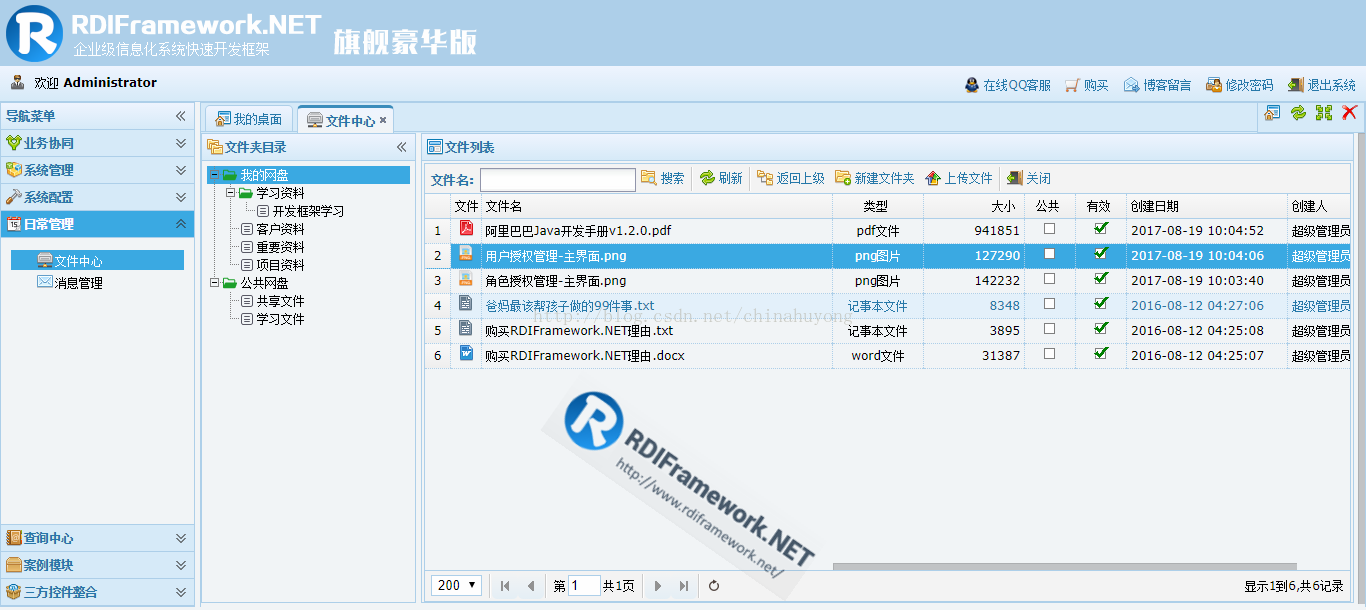
Task: Click 新建文件夹 to create folder
Action: (875, 178)
